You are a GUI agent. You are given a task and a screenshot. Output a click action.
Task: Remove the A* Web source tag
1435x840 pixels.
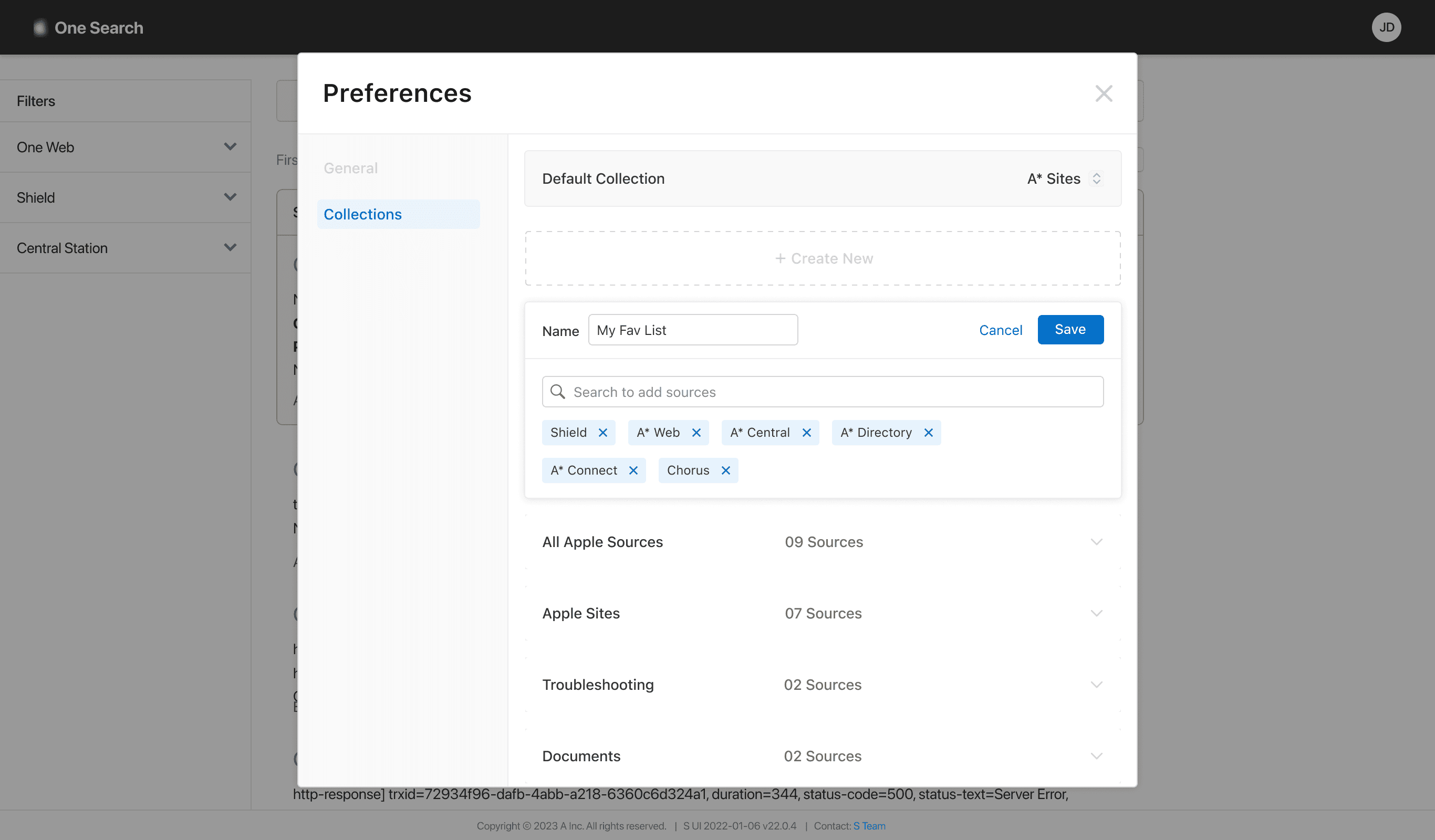point(696,433)
